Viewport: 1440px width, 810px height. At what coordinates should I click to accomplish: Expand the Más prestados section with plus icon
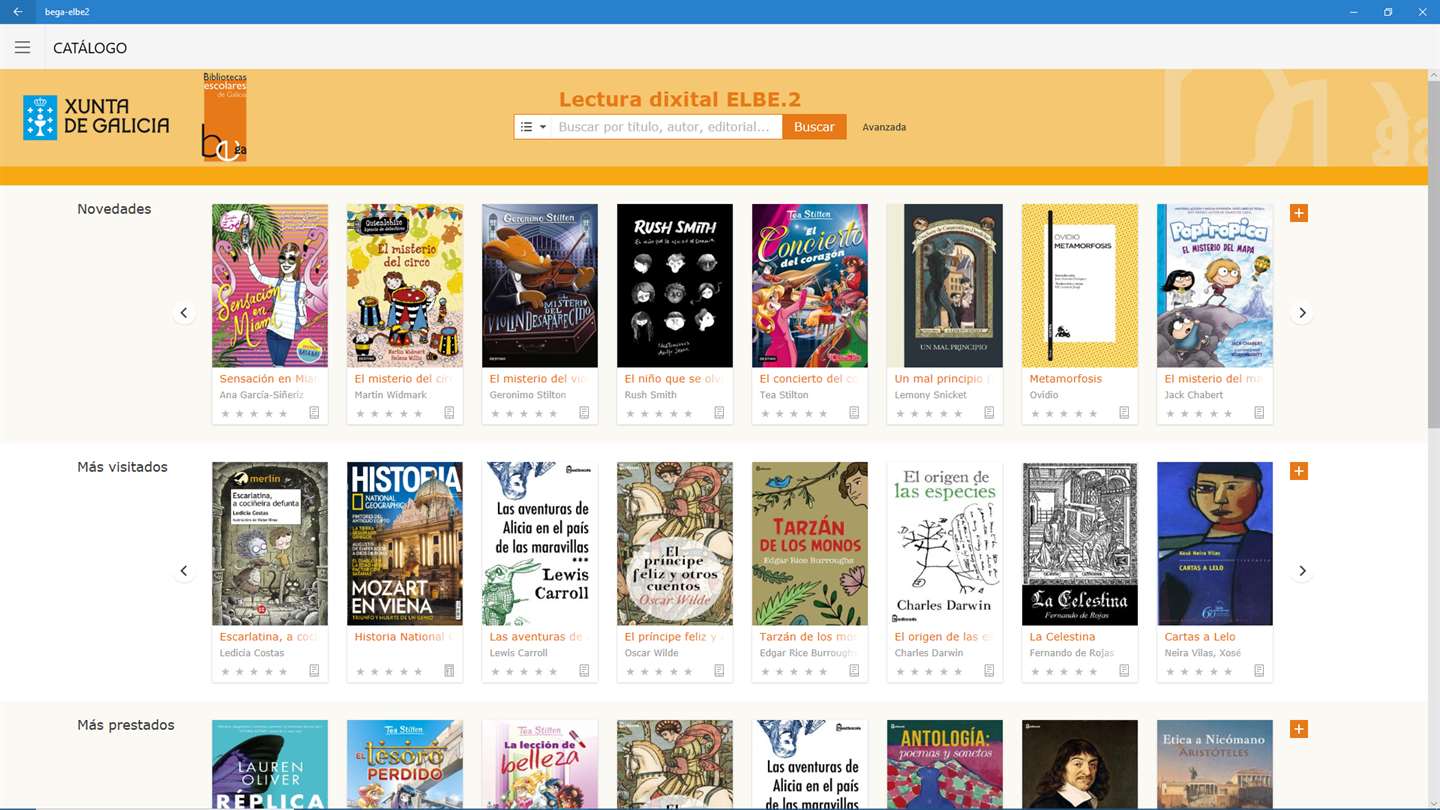1298,729
